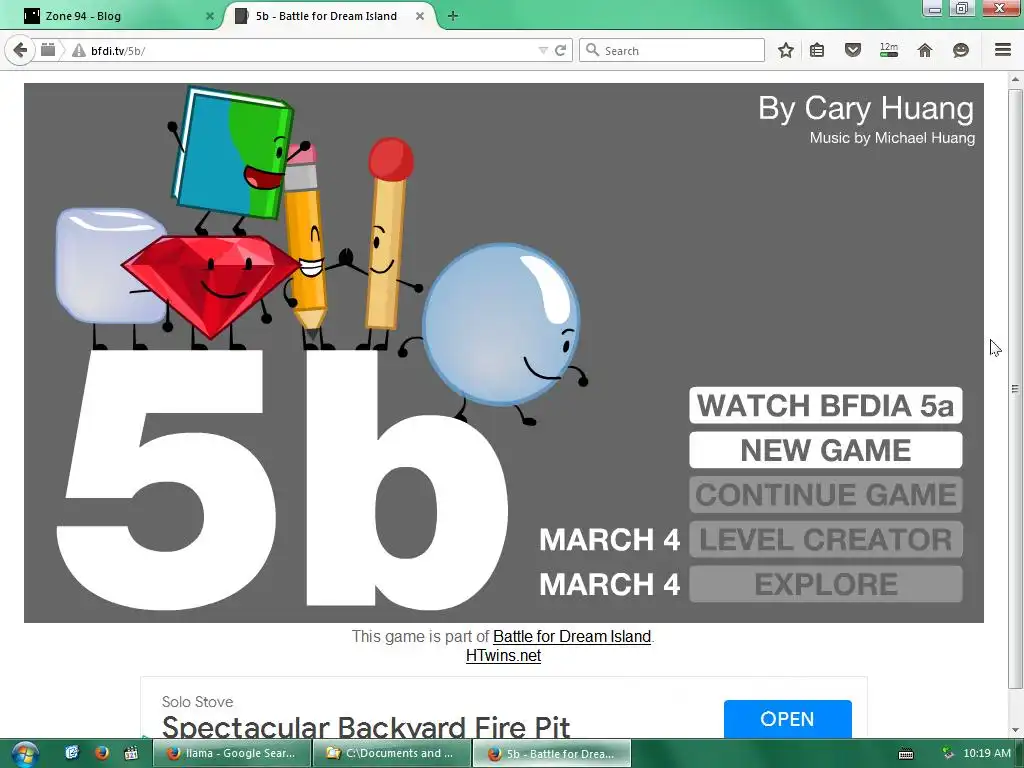Open the Windows Start orb

25,753
